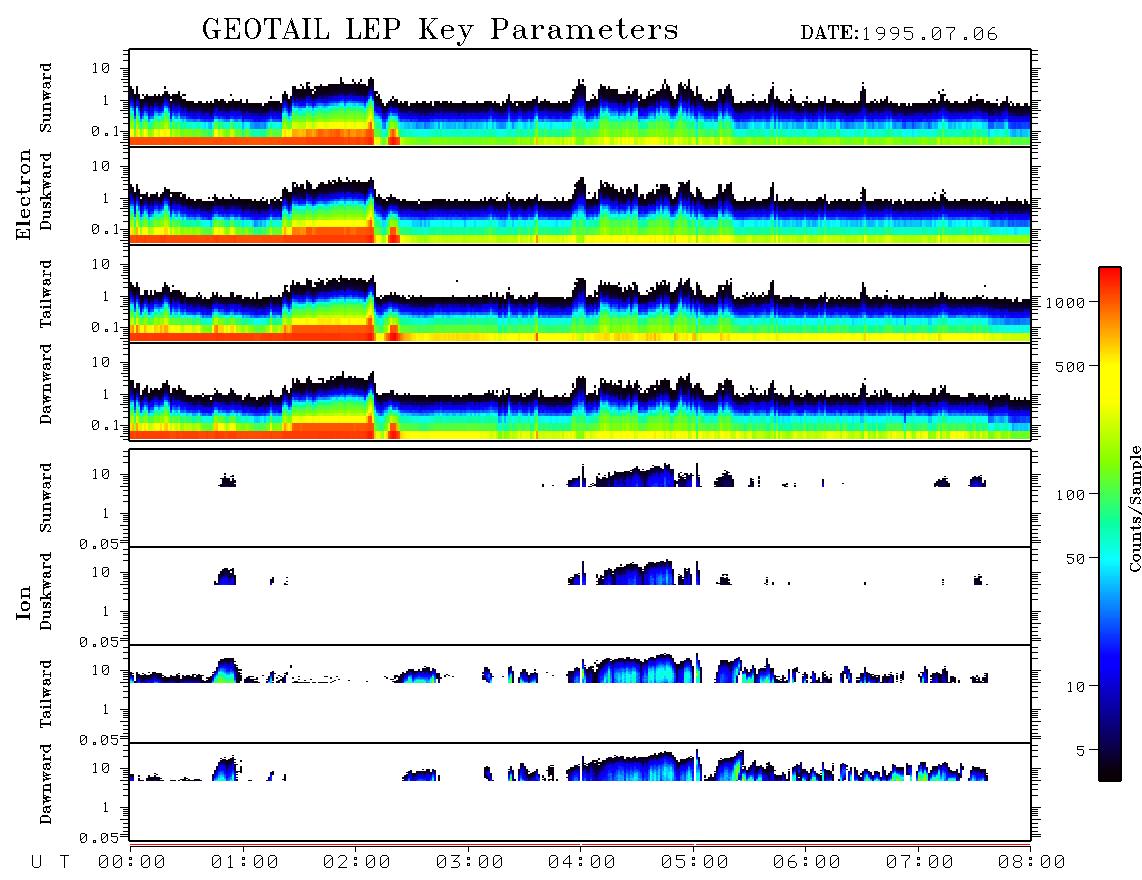
Task: Click the 05:00 time axis label
Action: pos(695,862)
